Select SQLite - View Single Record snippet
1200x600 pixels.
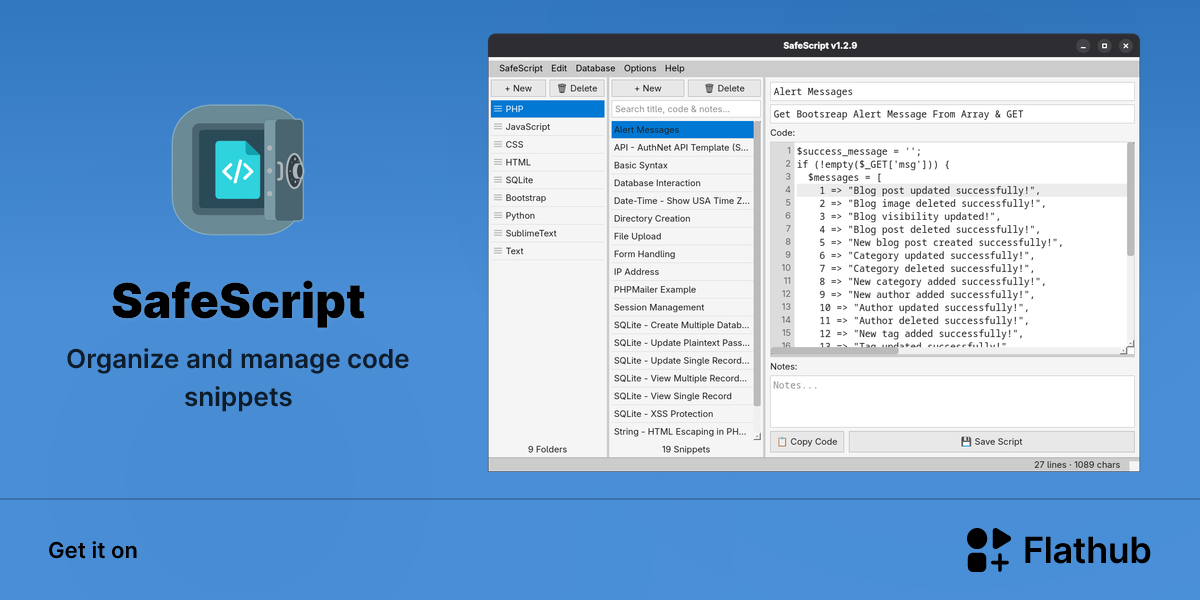tap(682, 396)
